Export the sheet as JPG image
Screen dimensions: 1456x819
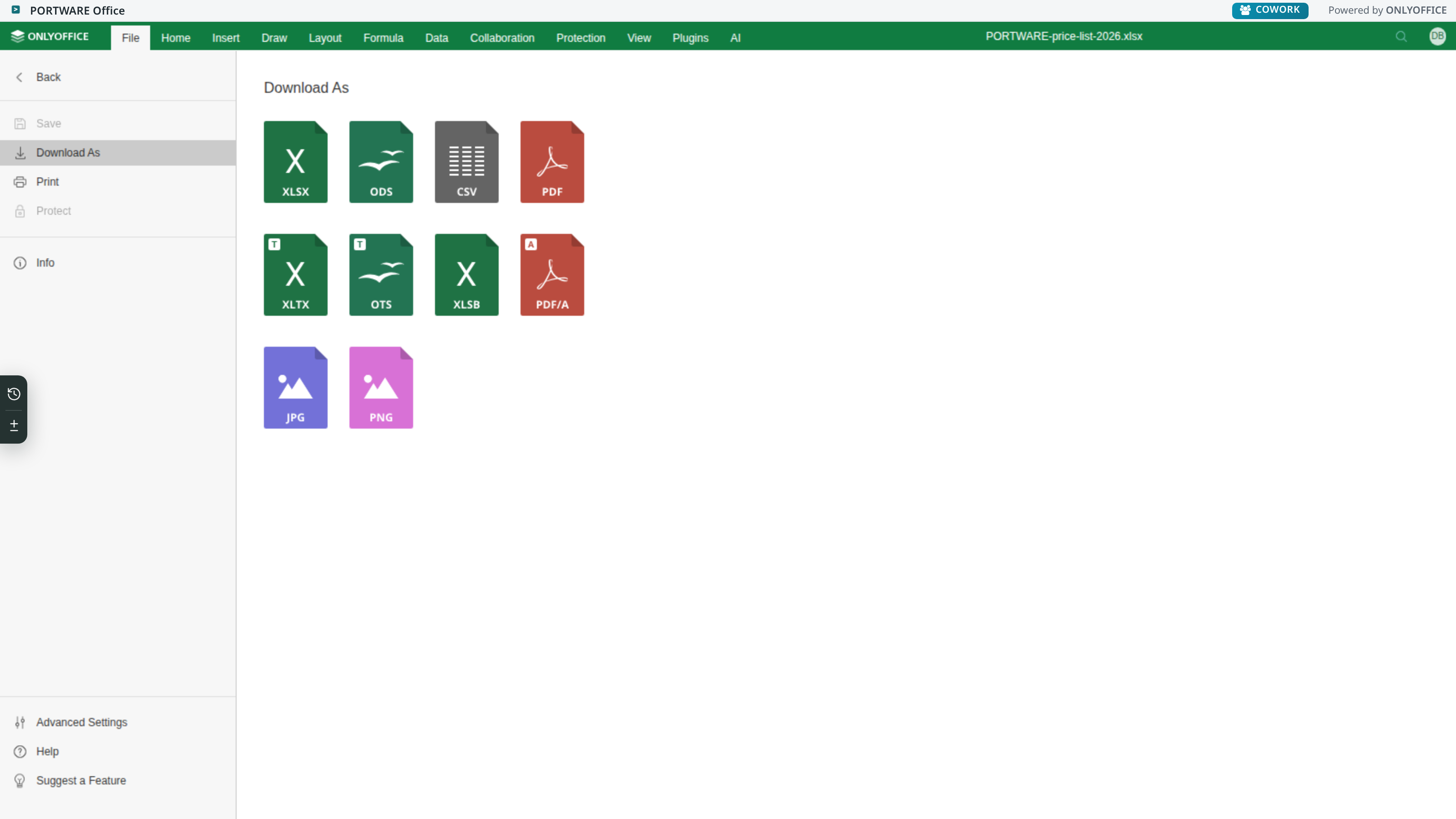[x=296, y=388]
